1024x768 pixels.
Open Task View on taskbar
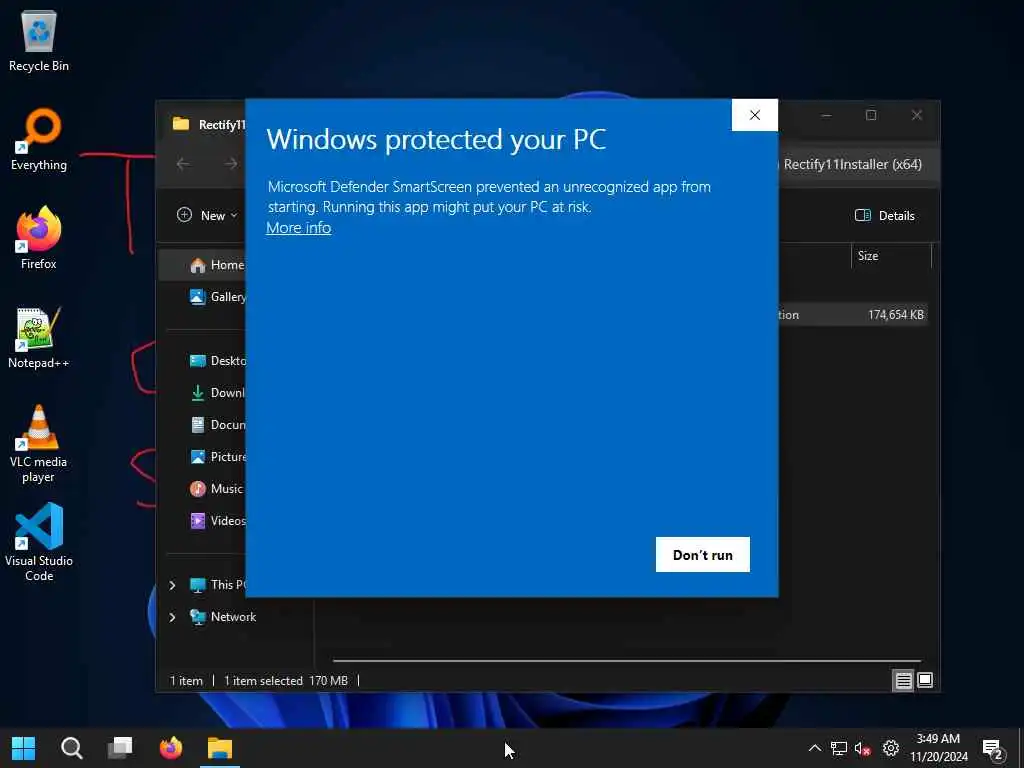pyautogui.click(x=120, y=748)
